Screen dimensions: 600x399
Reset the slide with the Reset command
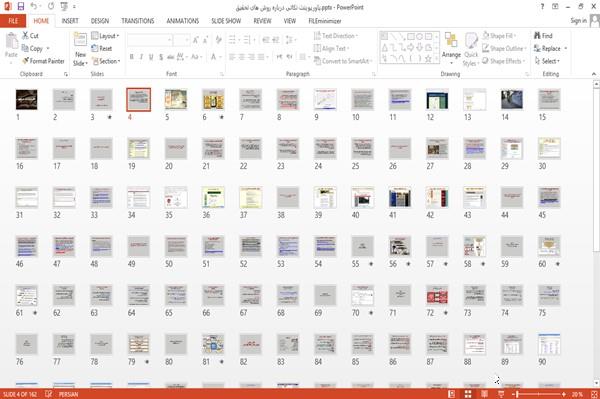[x=102, y=49]
